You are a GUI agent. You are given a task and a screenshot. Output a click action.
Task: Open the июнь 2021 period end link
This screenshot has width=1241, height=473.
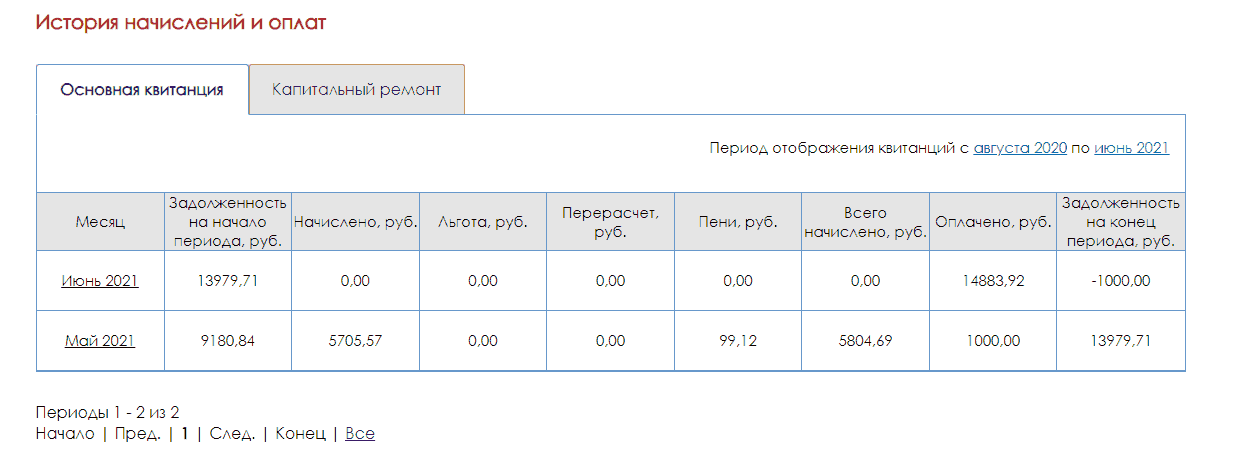click(x=1131, y=148)
